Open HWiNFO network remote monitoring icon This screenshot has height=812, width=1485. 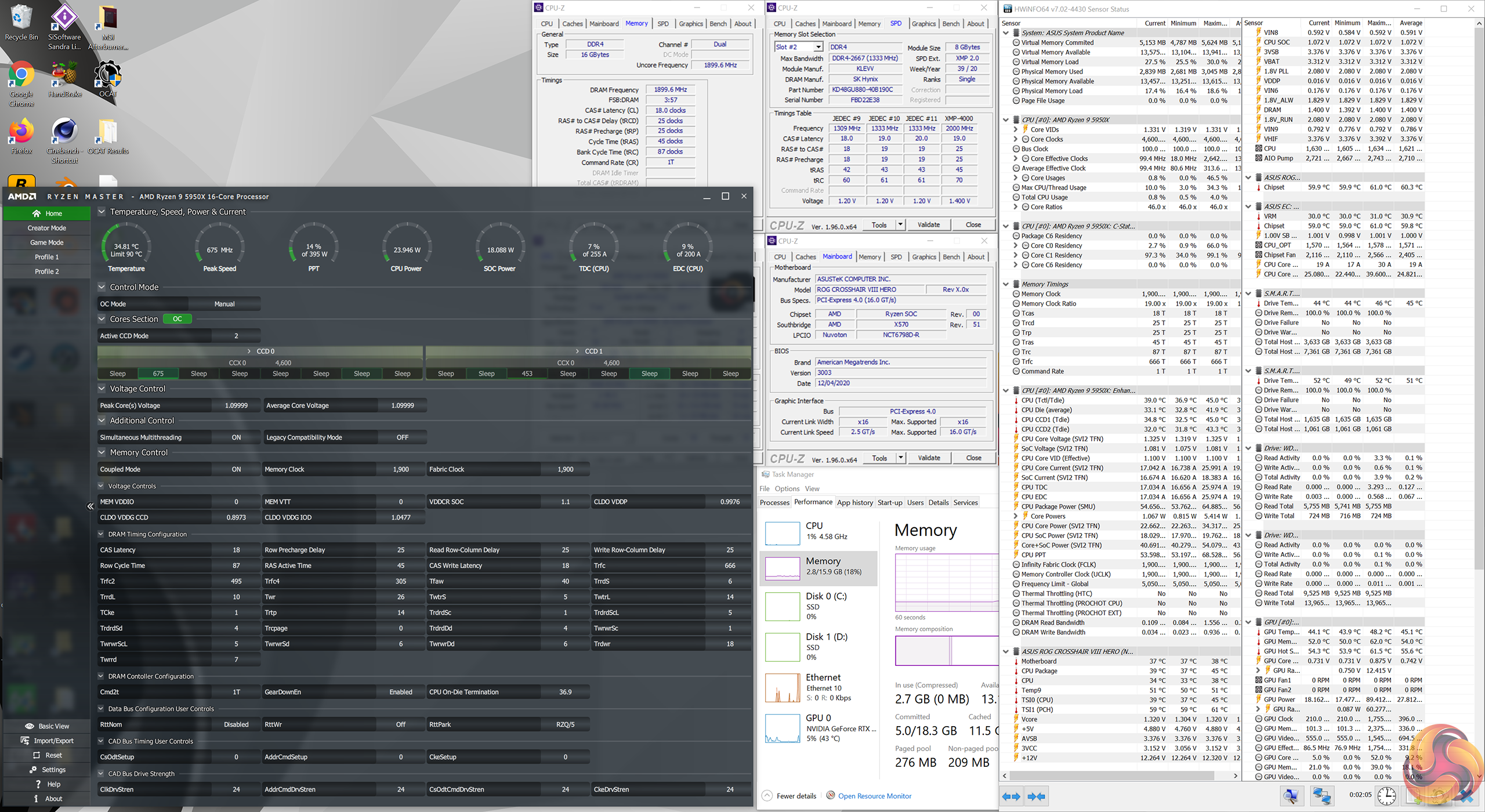(1321, 796)
